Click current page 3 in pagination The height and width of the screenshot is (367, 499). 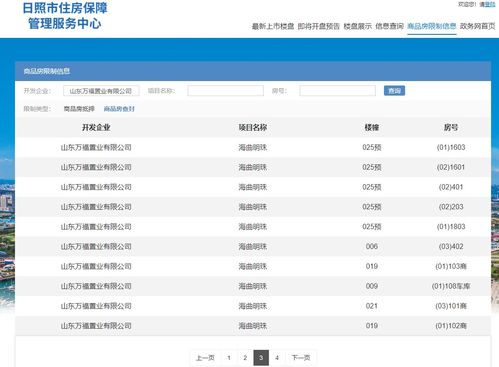pyautogui.click(x=261, y=358)
